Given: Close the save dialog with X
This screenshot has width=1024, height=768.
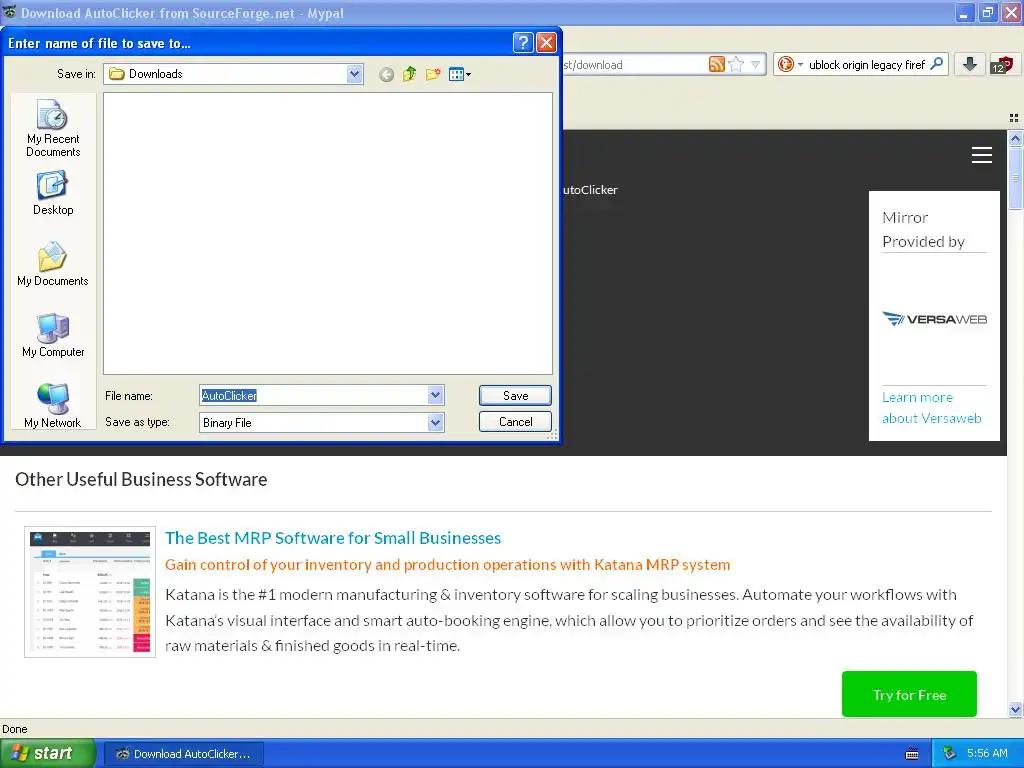Looking at the screenshot, I should pos(546,42).
